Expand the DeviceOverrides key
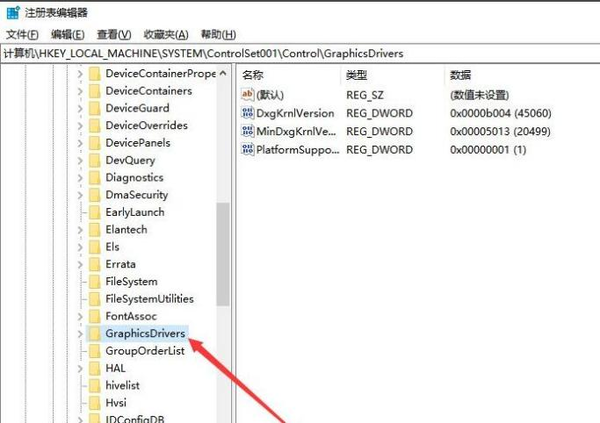Screen dimensions: 600x423 point(80,126)
